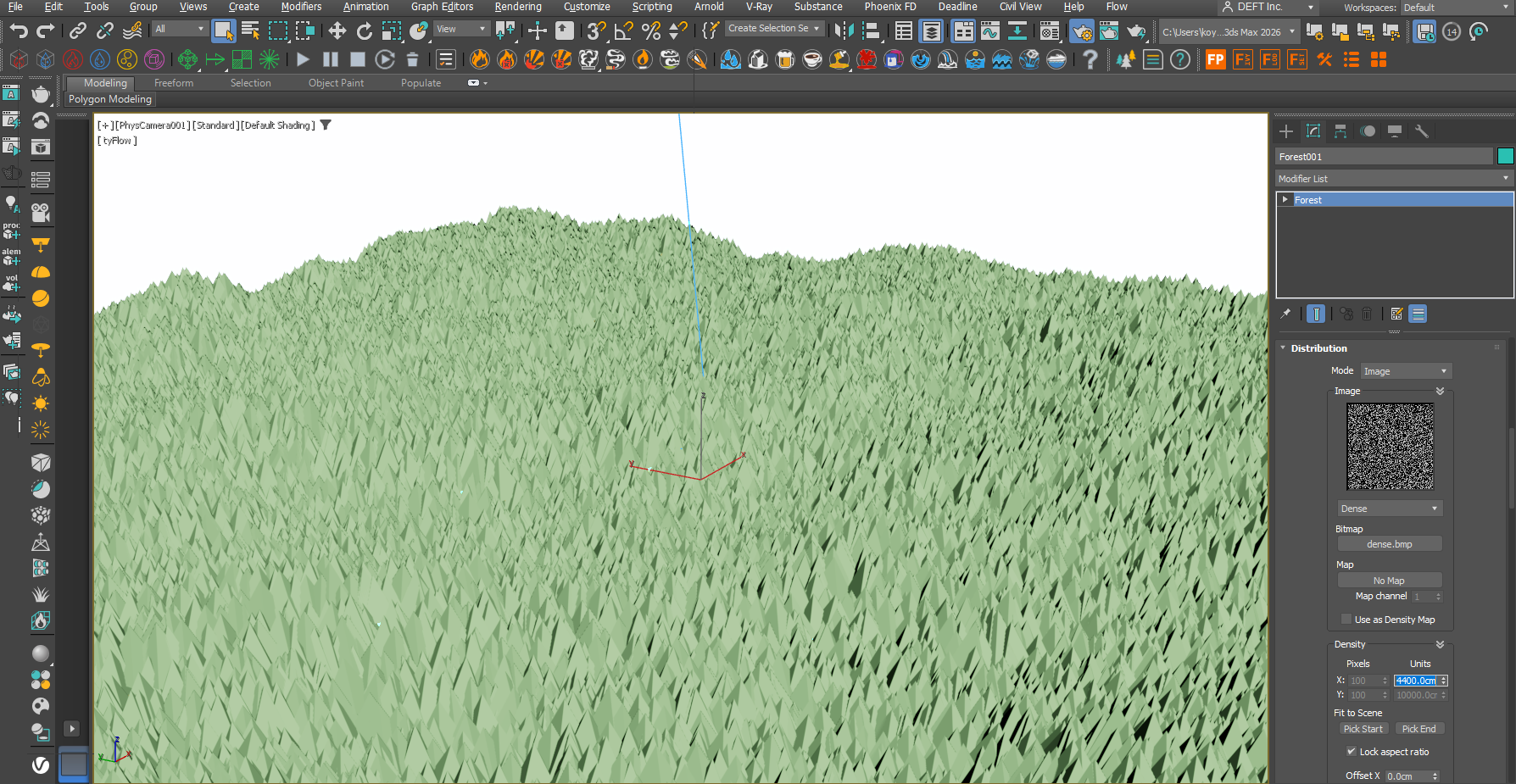Change the distribution Mode dropdown from Image

(1406, 370)
